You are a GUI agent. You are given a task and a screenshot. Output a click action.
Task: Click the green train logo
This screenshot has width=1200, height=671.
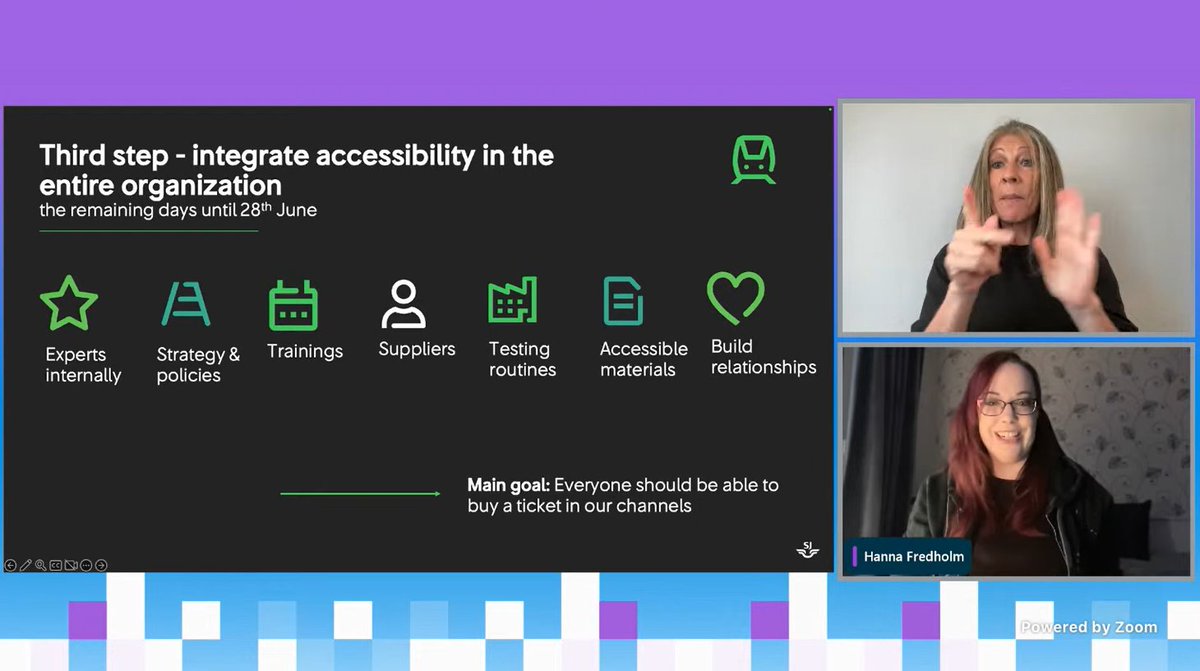[752, 160]
